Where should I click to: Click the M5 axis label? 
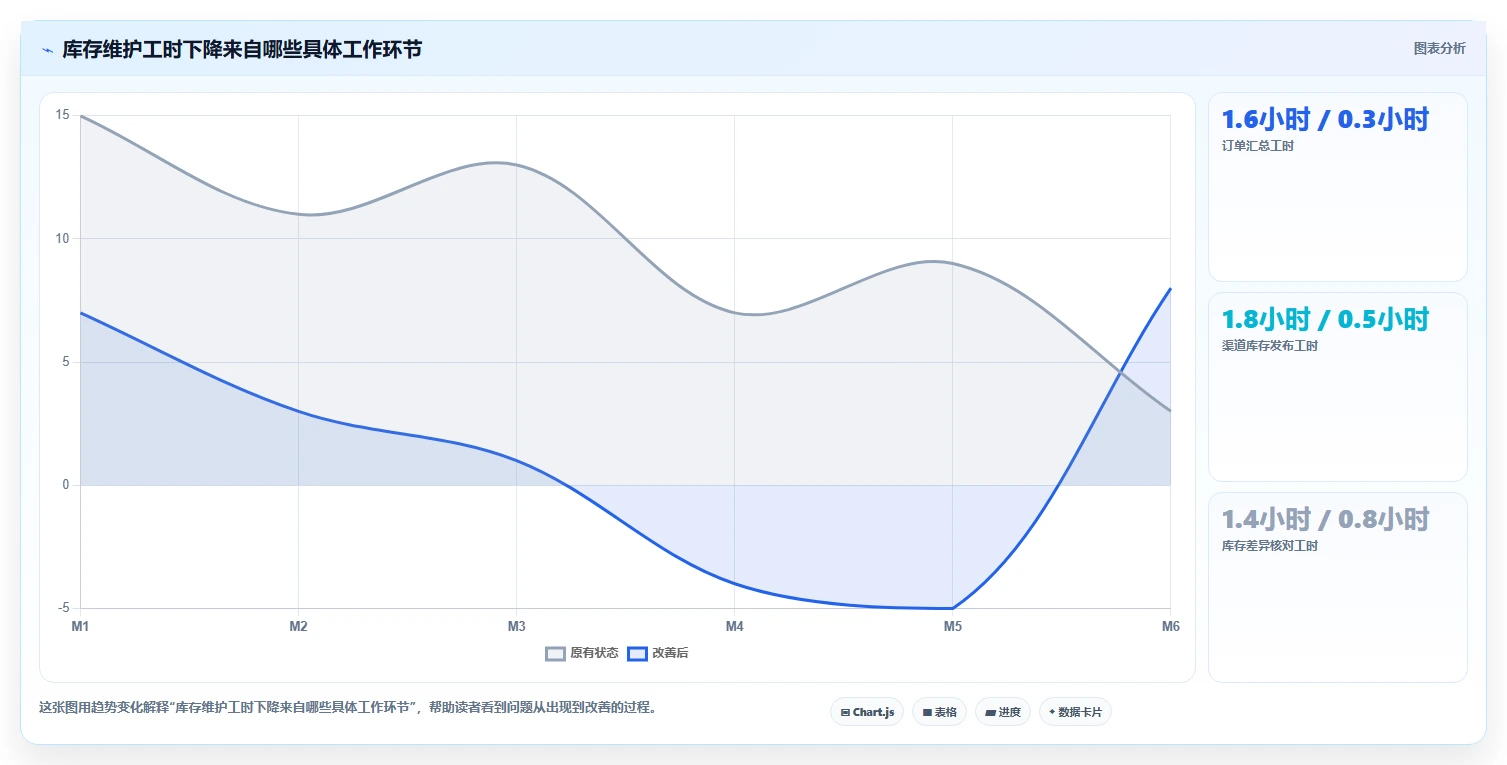pyautogui.click(x=953, y=627)
